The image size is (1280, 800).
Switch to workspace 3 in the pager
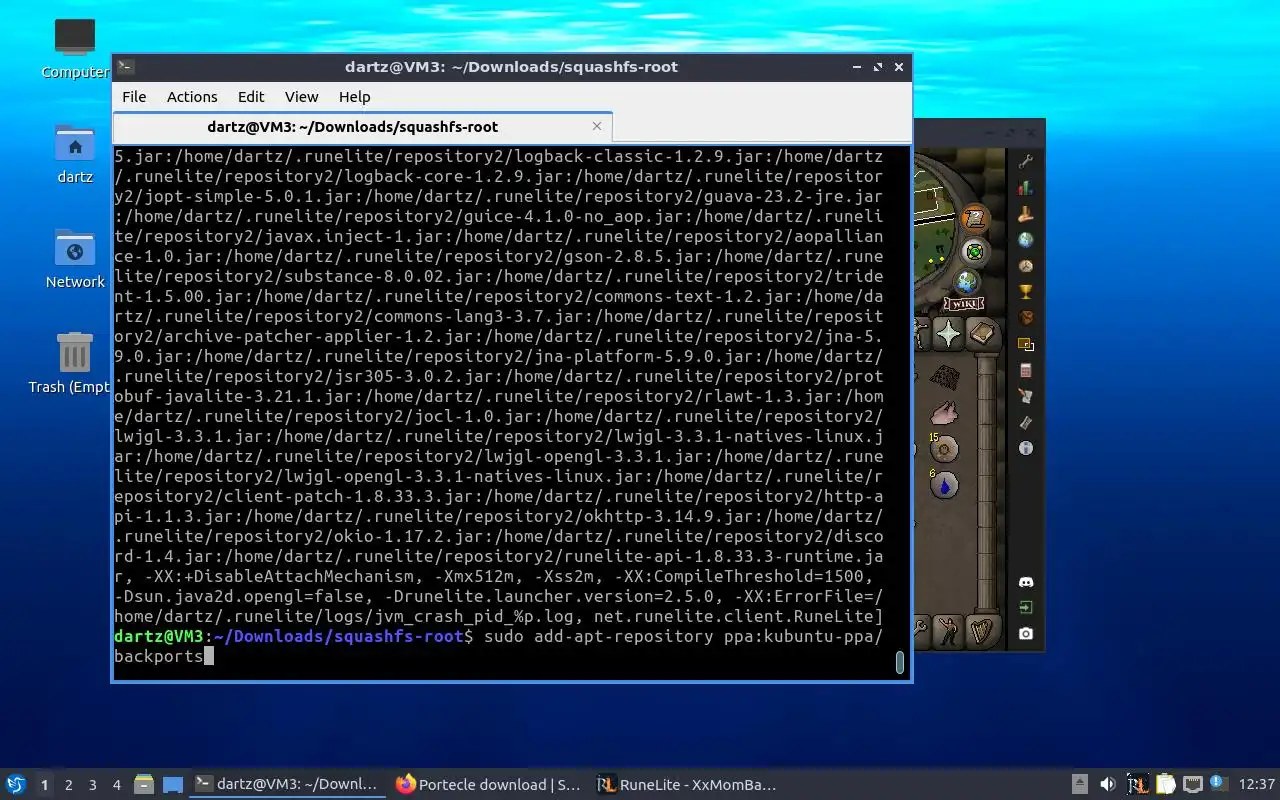(93, 785)
